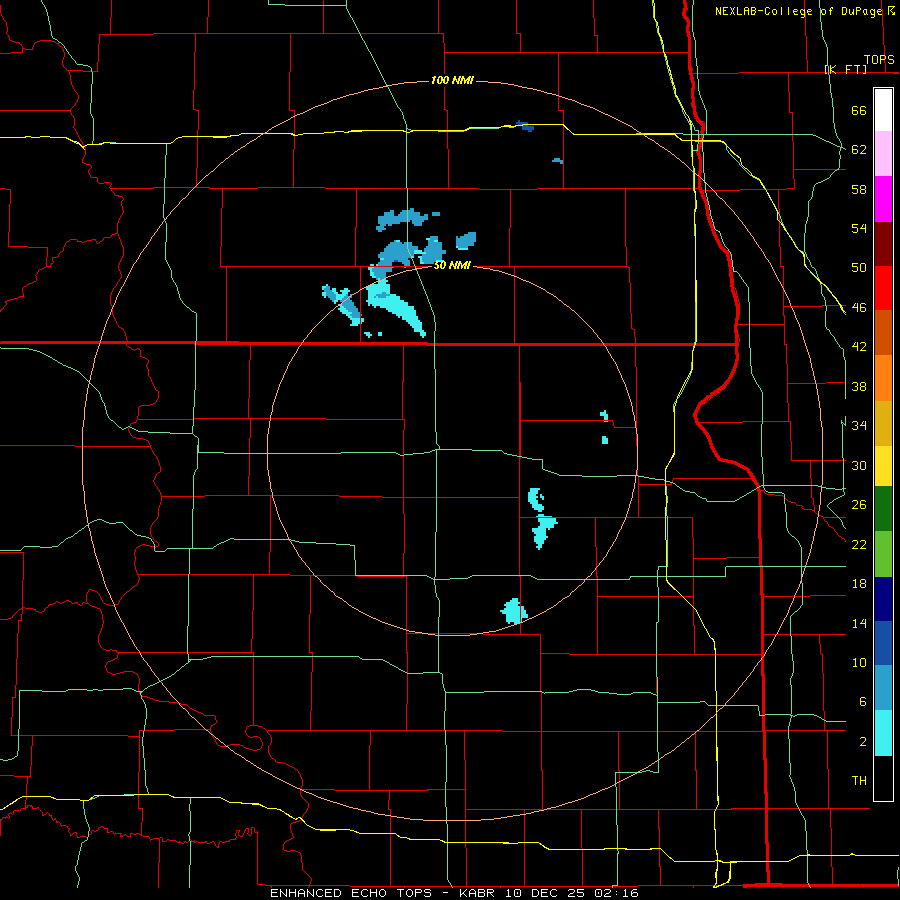Click the 2 legend value
This screenshot has height=900, width=900.
(863, 742)
